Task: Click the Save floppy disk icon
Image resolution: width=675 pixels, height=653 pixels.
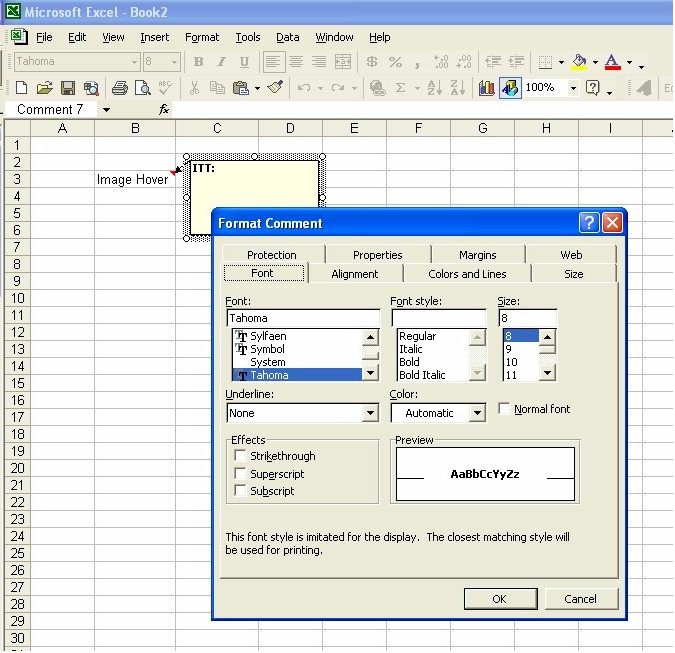Action: (x=68, y=88)
